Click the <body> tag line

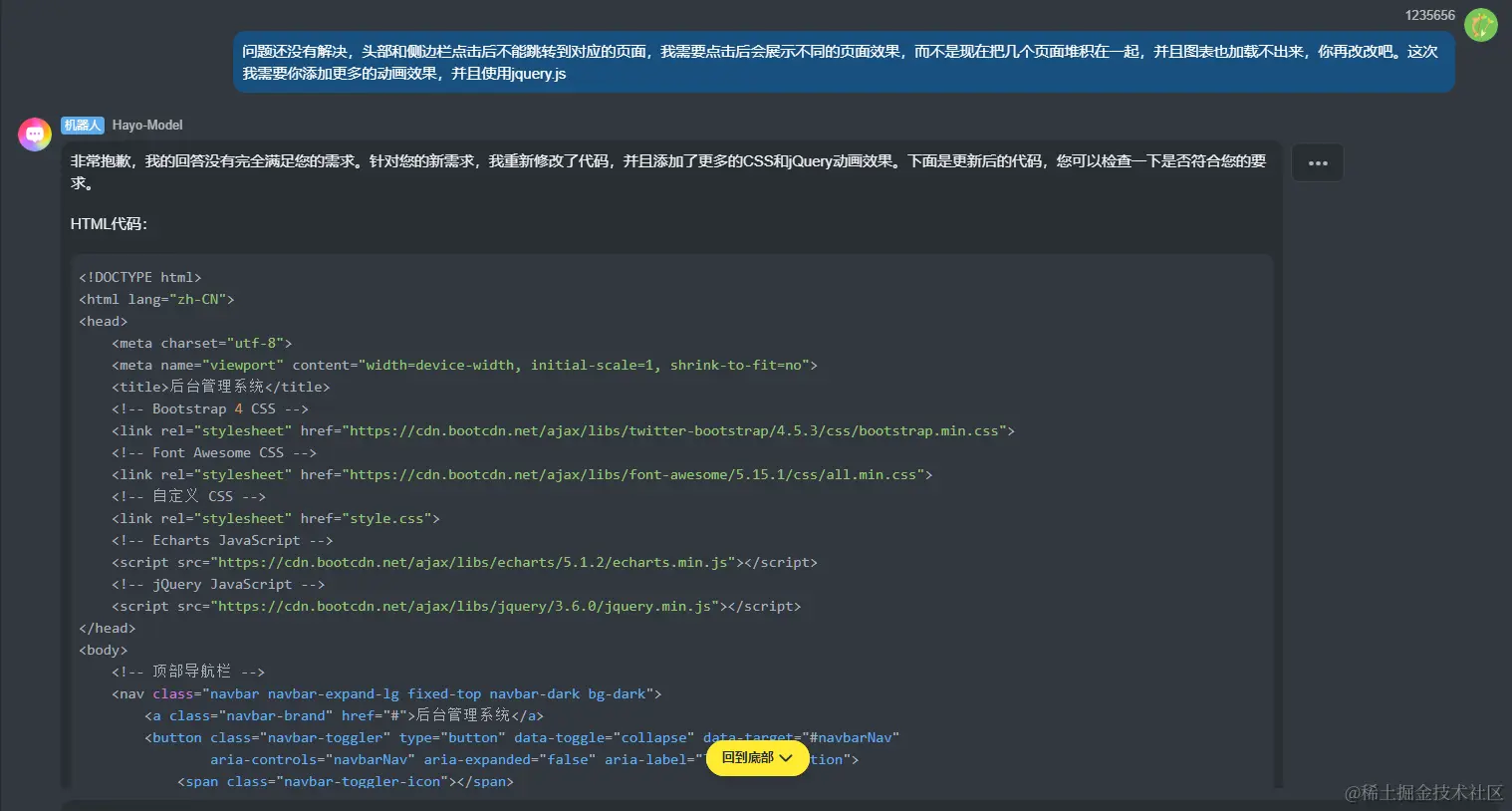(x=104, y=650)
